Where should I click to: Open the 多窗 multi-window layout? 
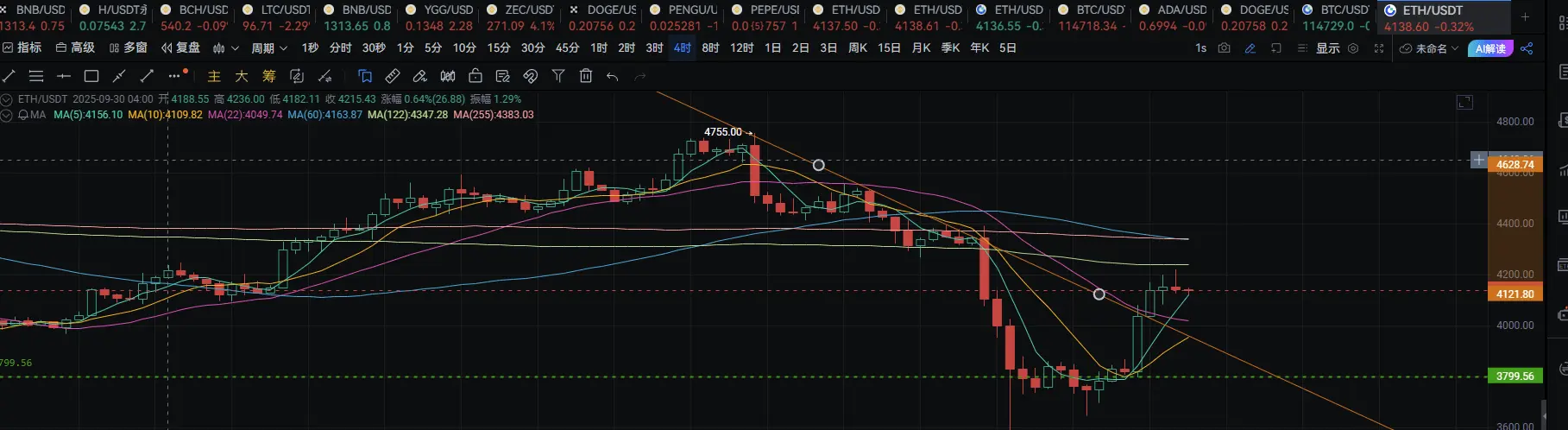pyautogui.click(x=128, y=47)
